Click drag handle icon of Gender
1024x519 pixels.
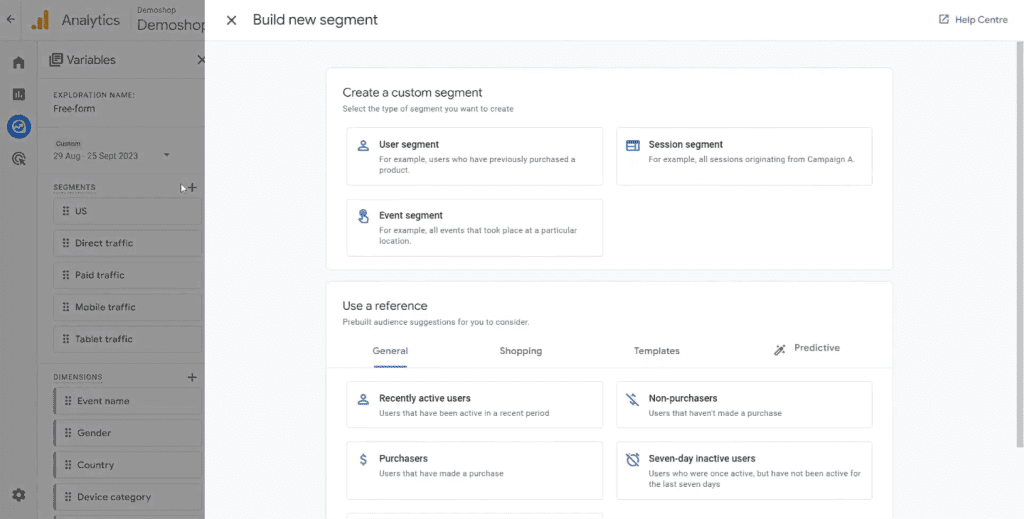tap(67, 433)
